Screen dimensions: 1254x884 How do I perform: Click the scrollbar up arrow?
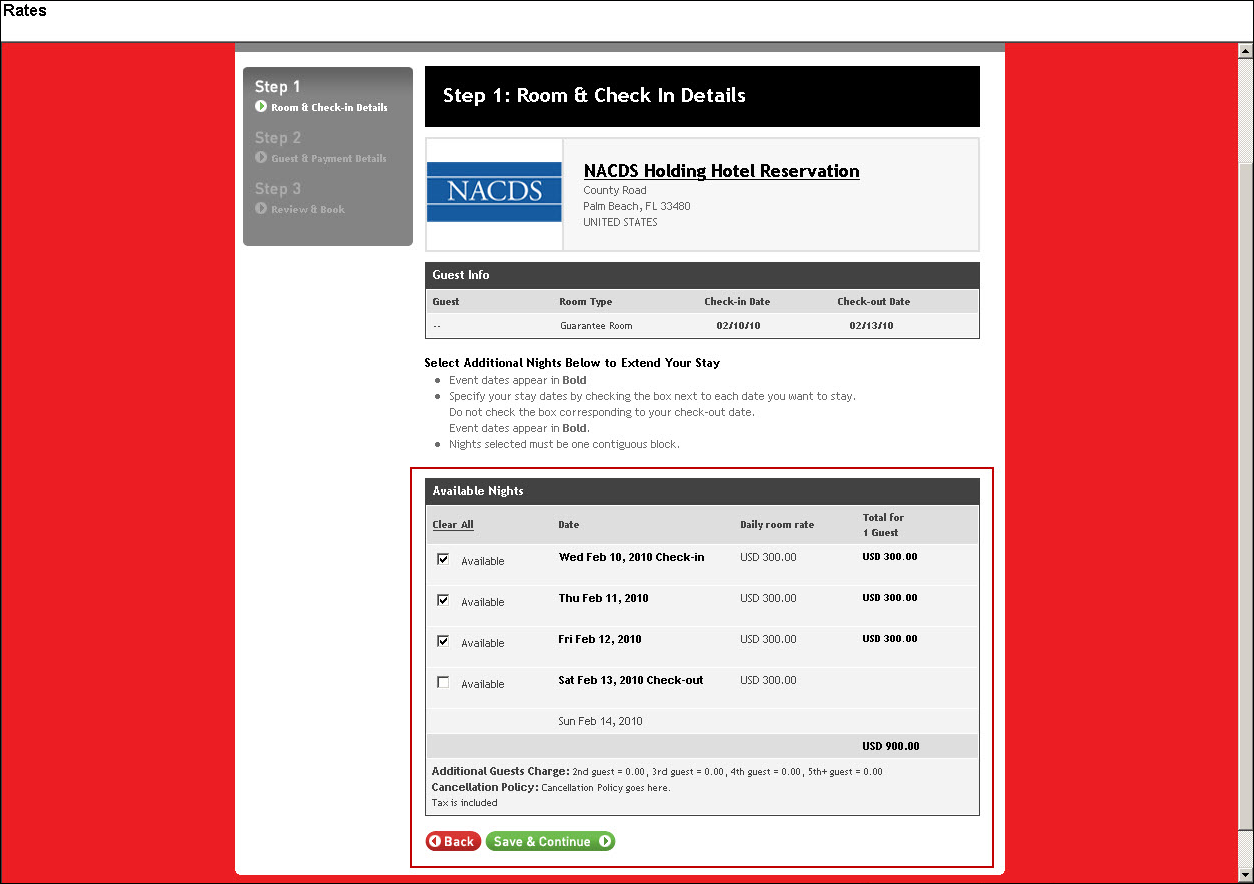[1245, 51]
